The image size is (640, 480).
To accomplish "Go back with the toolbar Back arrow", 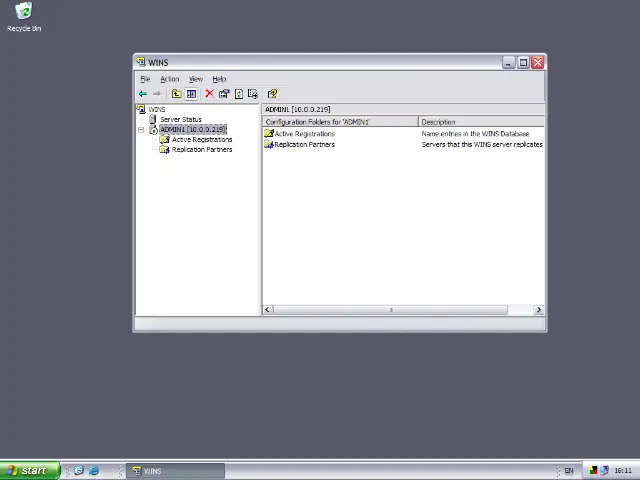I will (x=142, y=94).
